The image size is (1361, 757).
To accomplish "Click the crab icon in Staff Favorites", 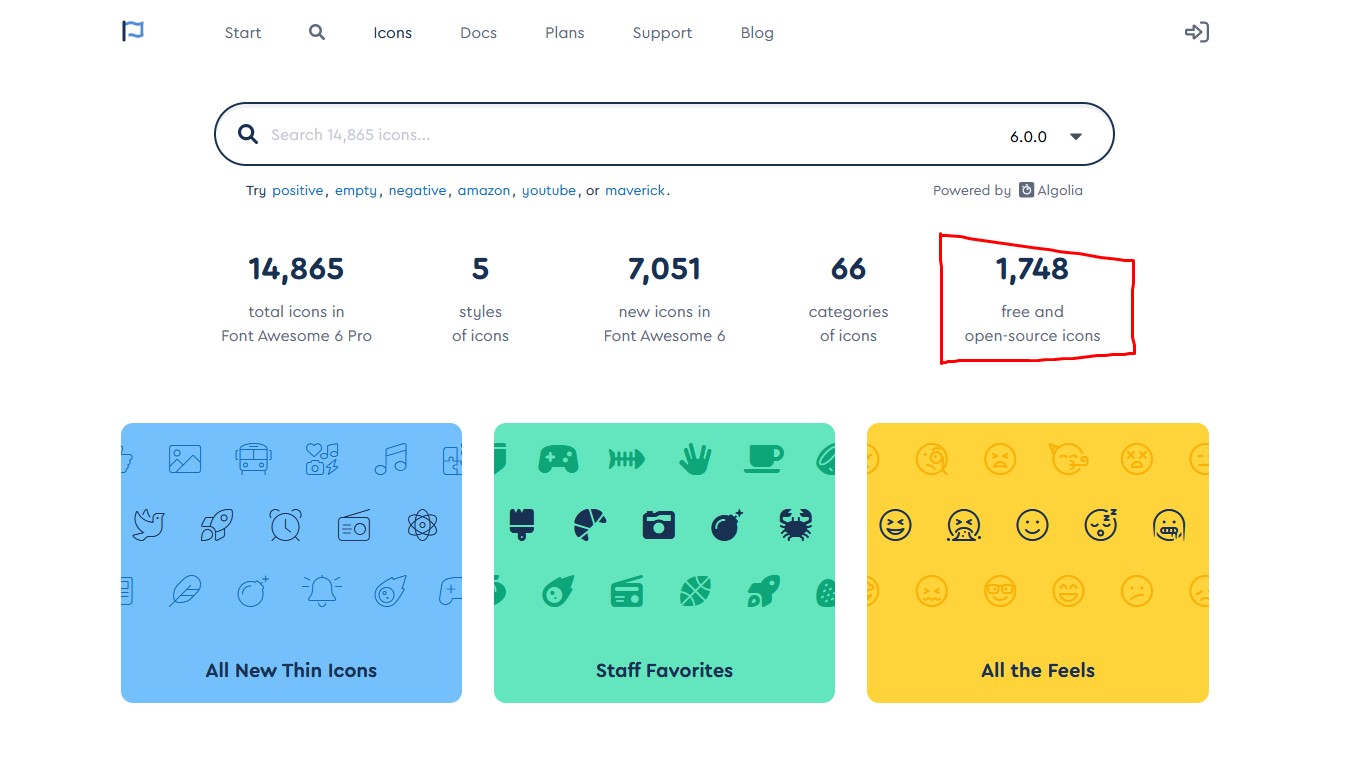I will point(795,524).
